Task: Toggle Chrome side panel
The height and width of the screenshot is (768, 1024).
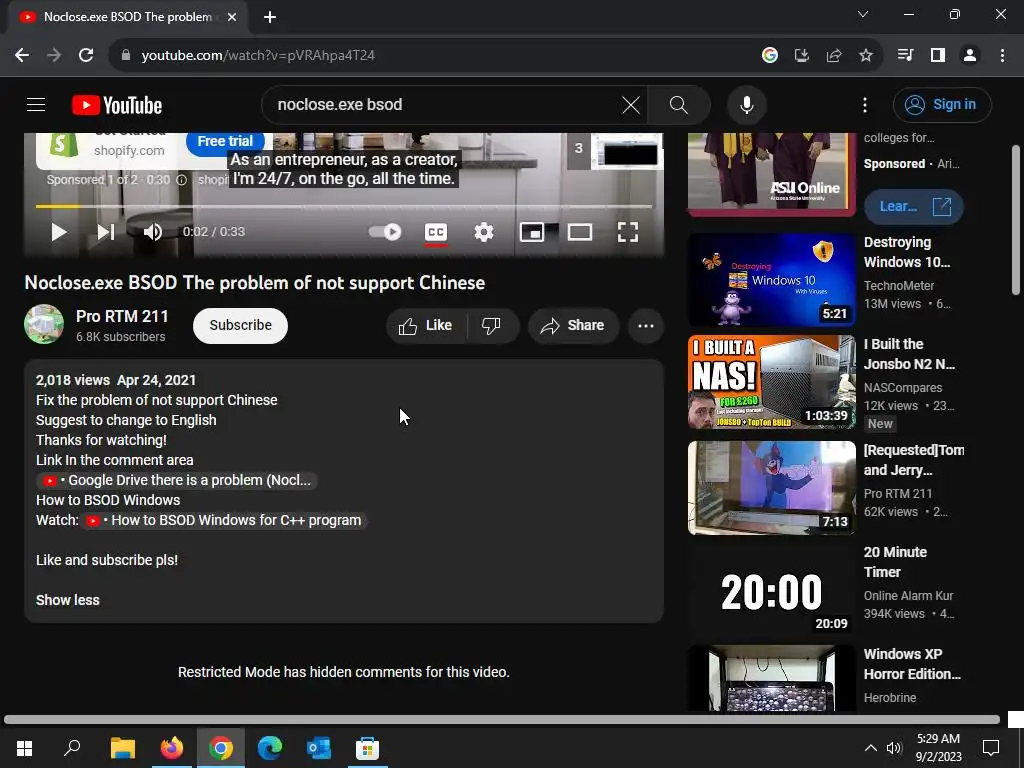Action: point(938,55)
